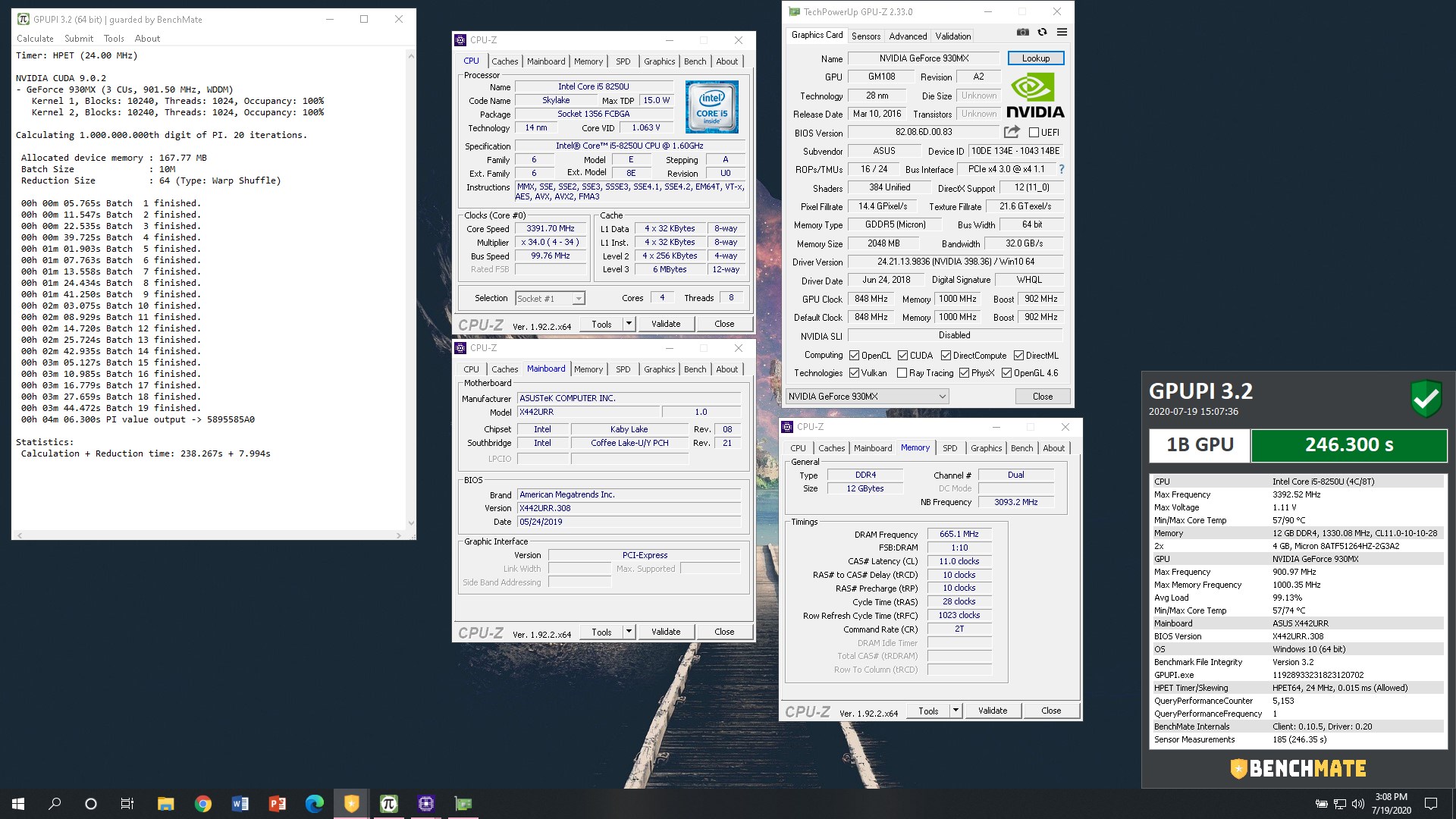Switch to SPD tab in CPU-Z Memory window
The width and height of the screenshot is (1456, 819).
click(x=949, y=448)
